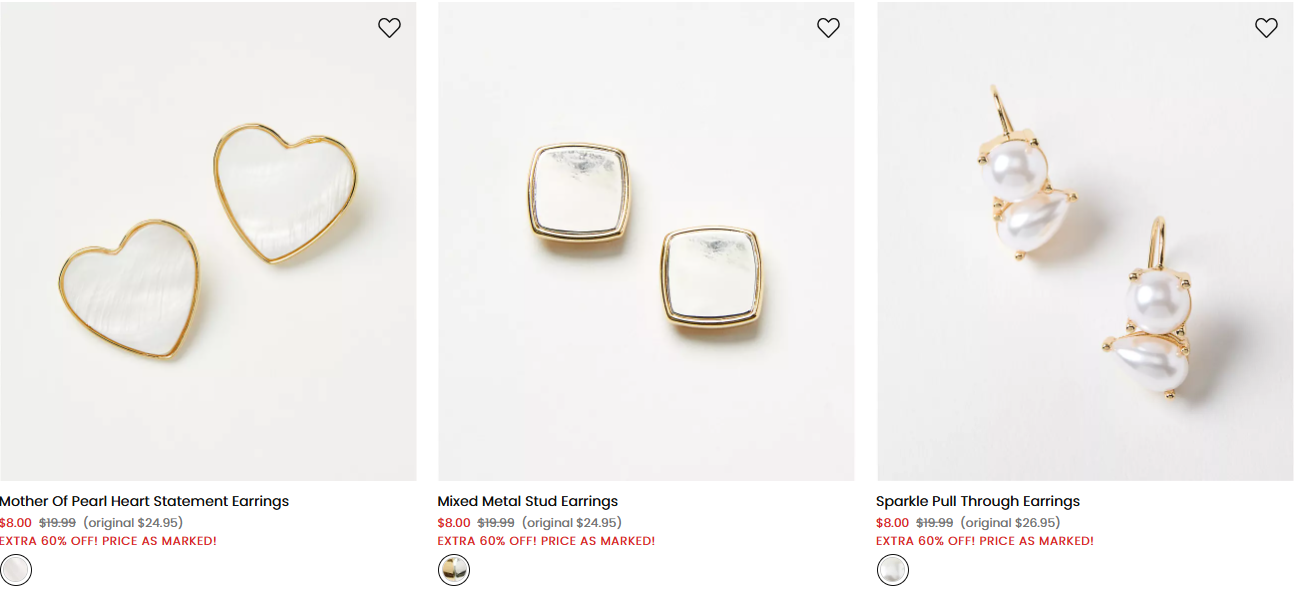Click the original $26.95 price text
Viewport: 1294px width, 597px height.
[1010, 522]
